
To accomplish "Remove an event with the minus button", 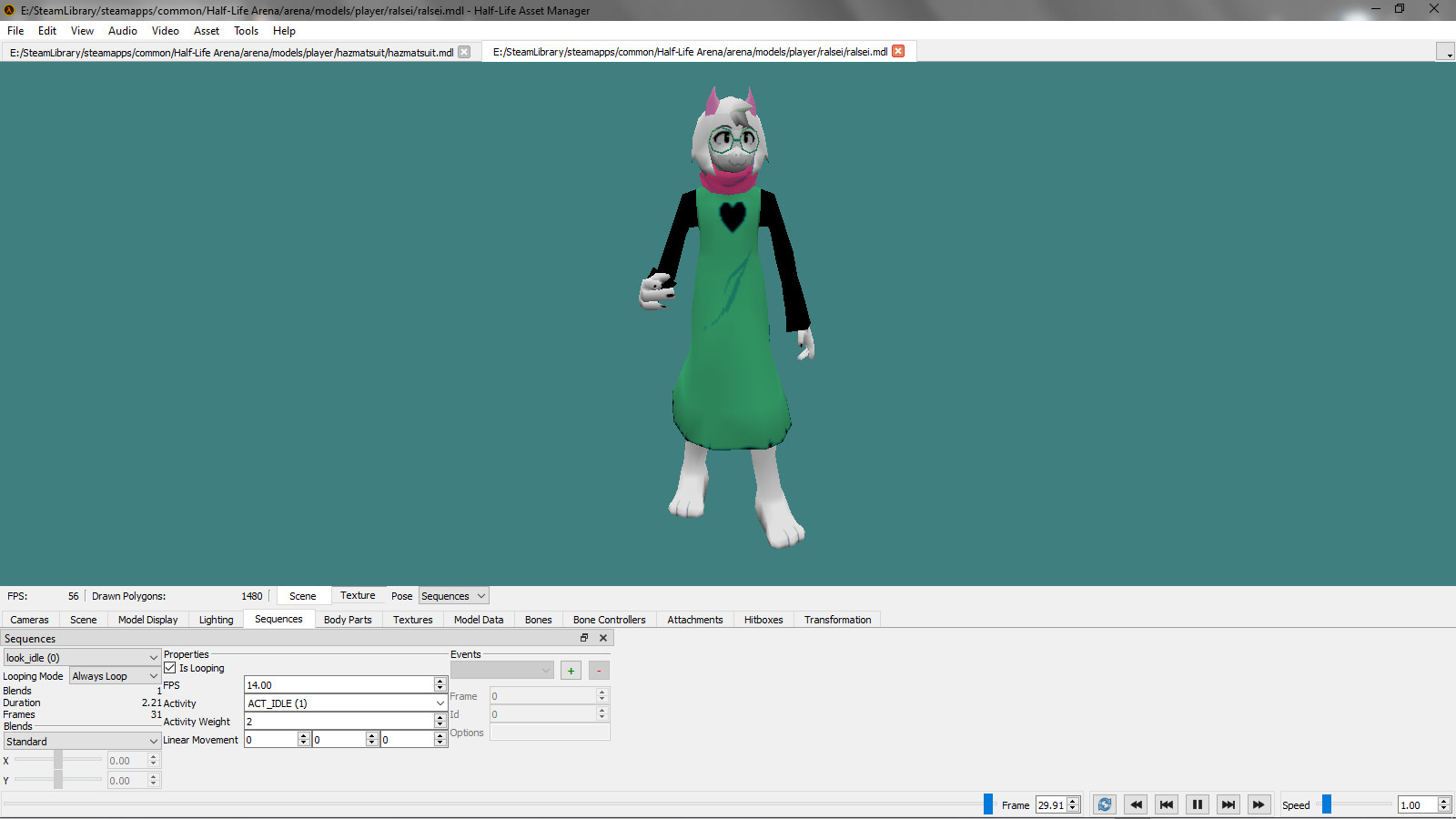I will click(599, 671).
